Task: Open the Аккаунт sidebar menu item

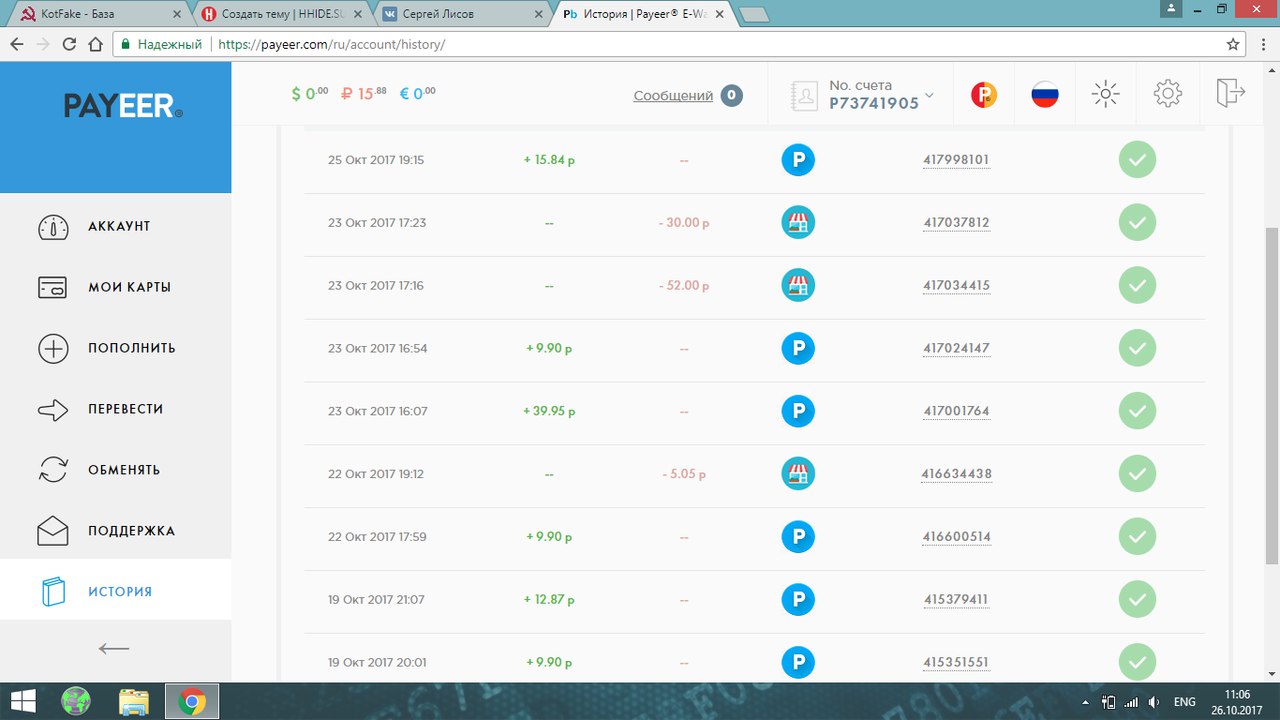Action: [118, 227]
